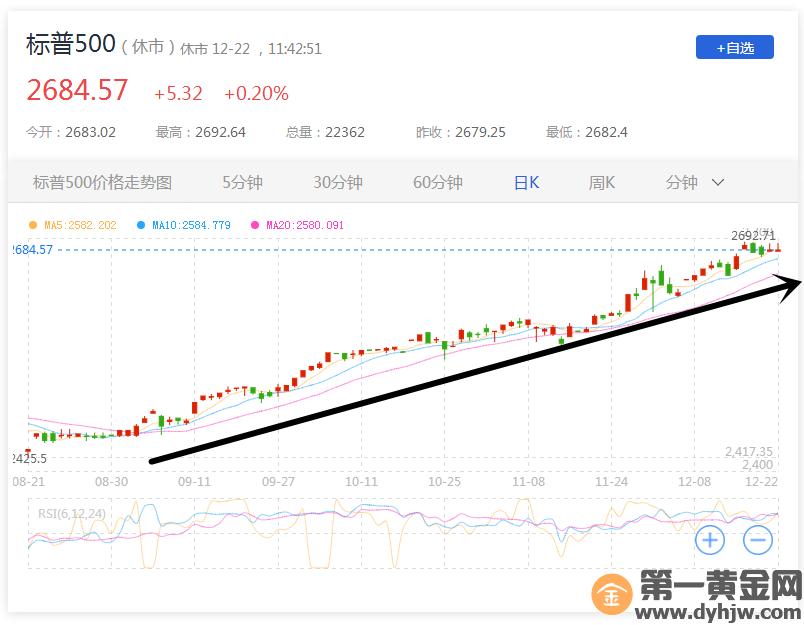
Task: Click the pink MA20 color dot
Action: tap(257, 225)
